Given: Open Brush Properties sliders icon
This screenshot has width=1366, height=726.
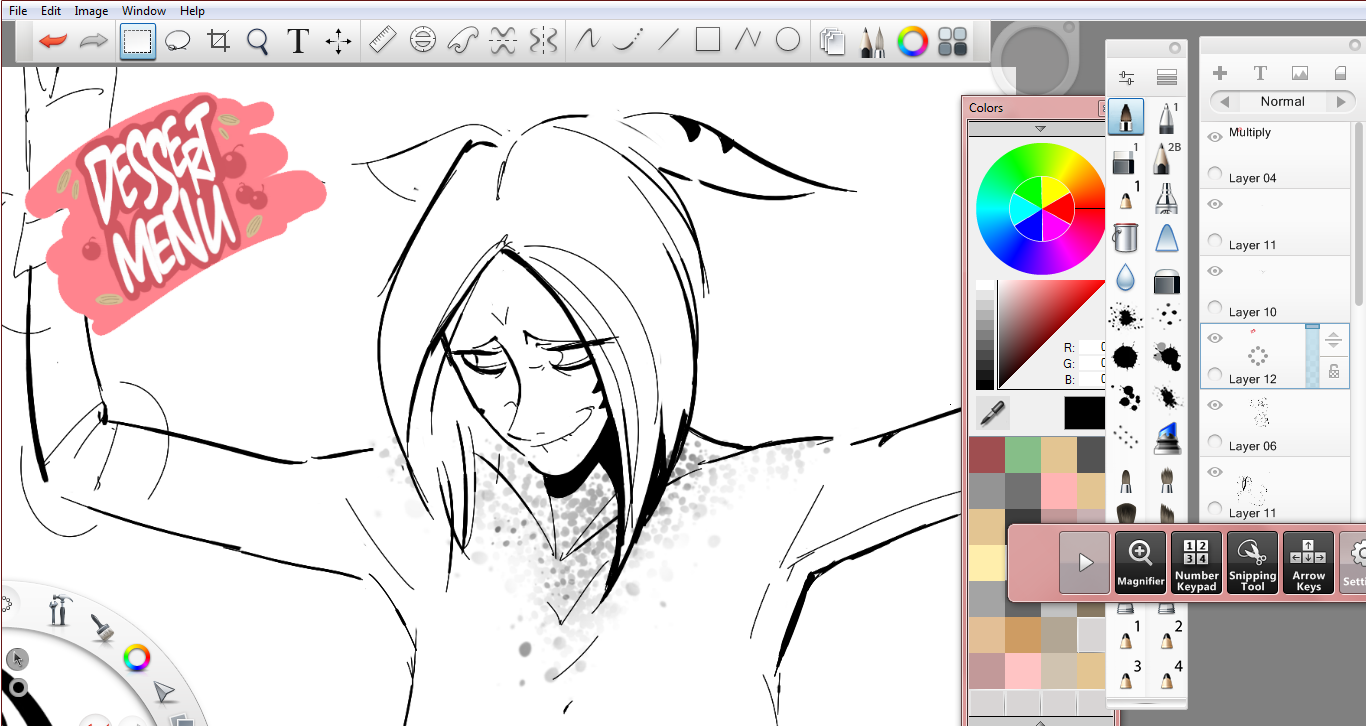Looking at the screenshot, I should click(1127, 78).
